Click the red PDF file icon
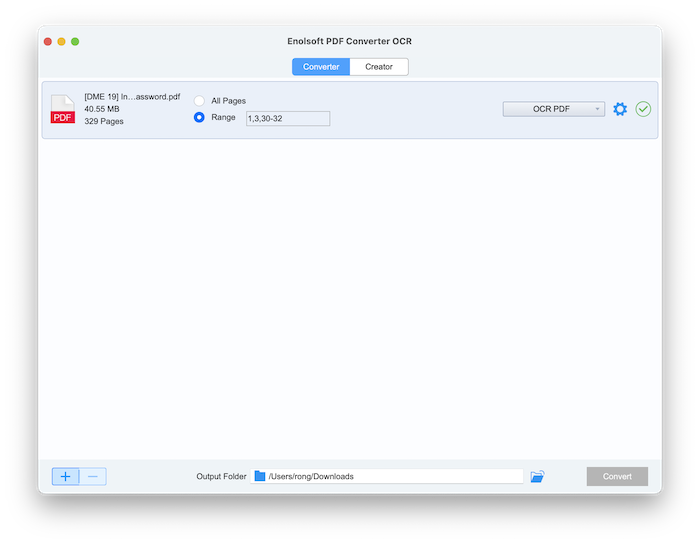The height and width of the screenshot is (544, 700). (x=62, y=109)
